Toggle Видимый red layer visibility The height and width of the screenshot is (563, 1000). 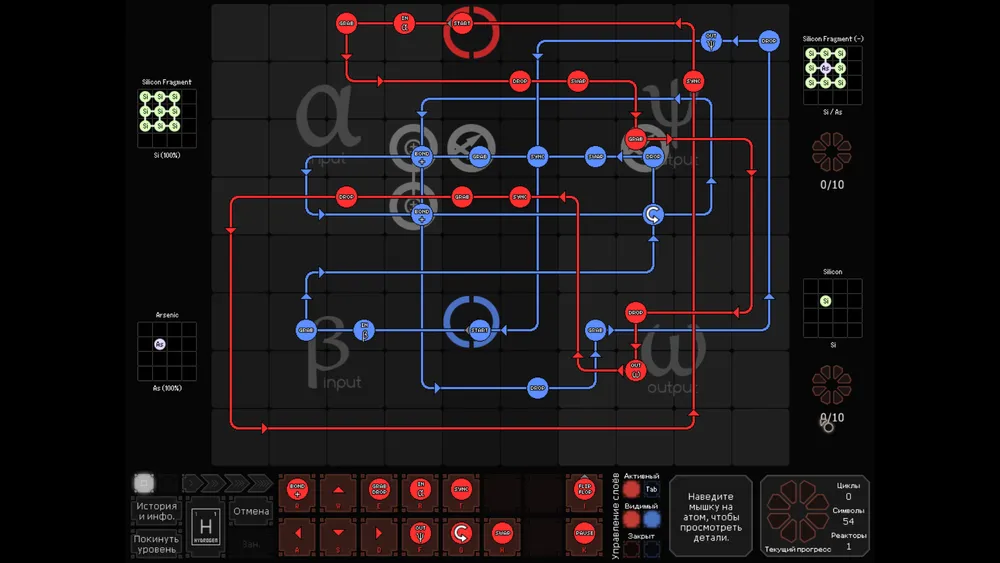click(x=631, y=520)
